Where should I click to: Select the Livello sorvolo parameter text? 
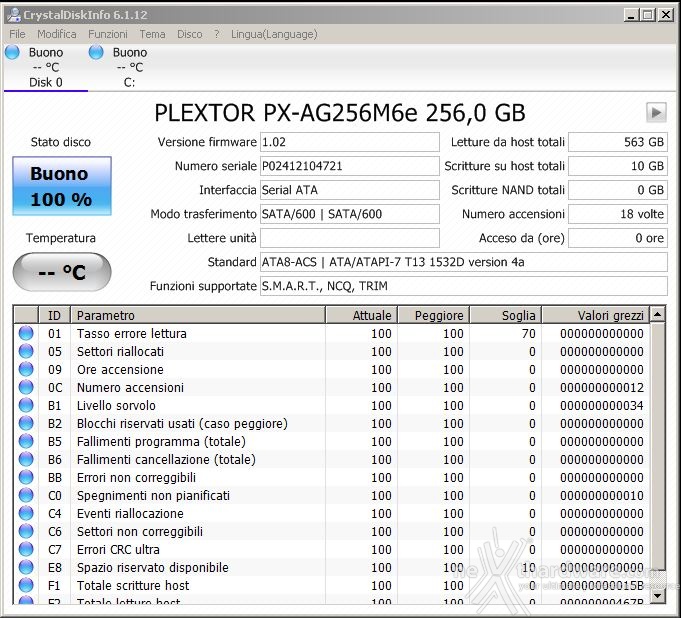(116, 406)
